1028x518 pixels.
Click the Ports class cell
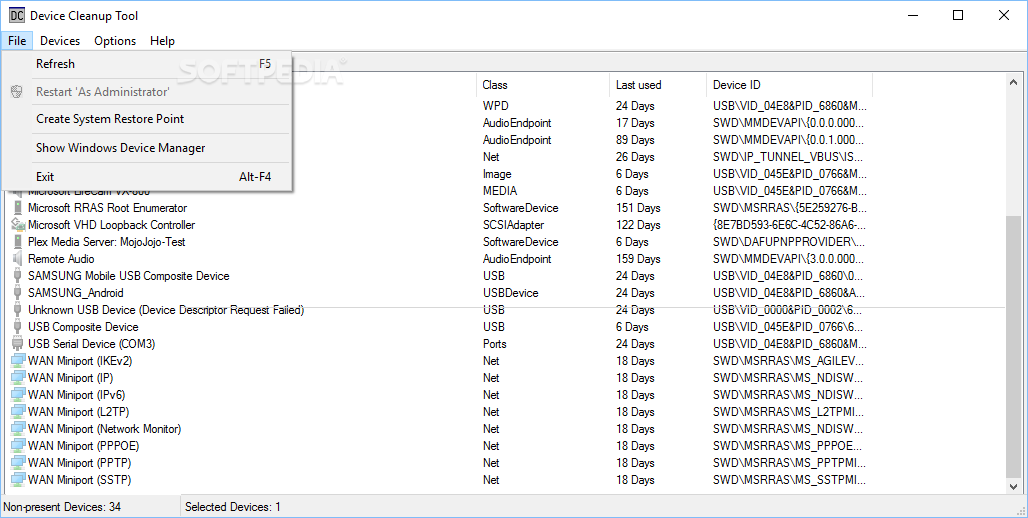tap(494, 344)
